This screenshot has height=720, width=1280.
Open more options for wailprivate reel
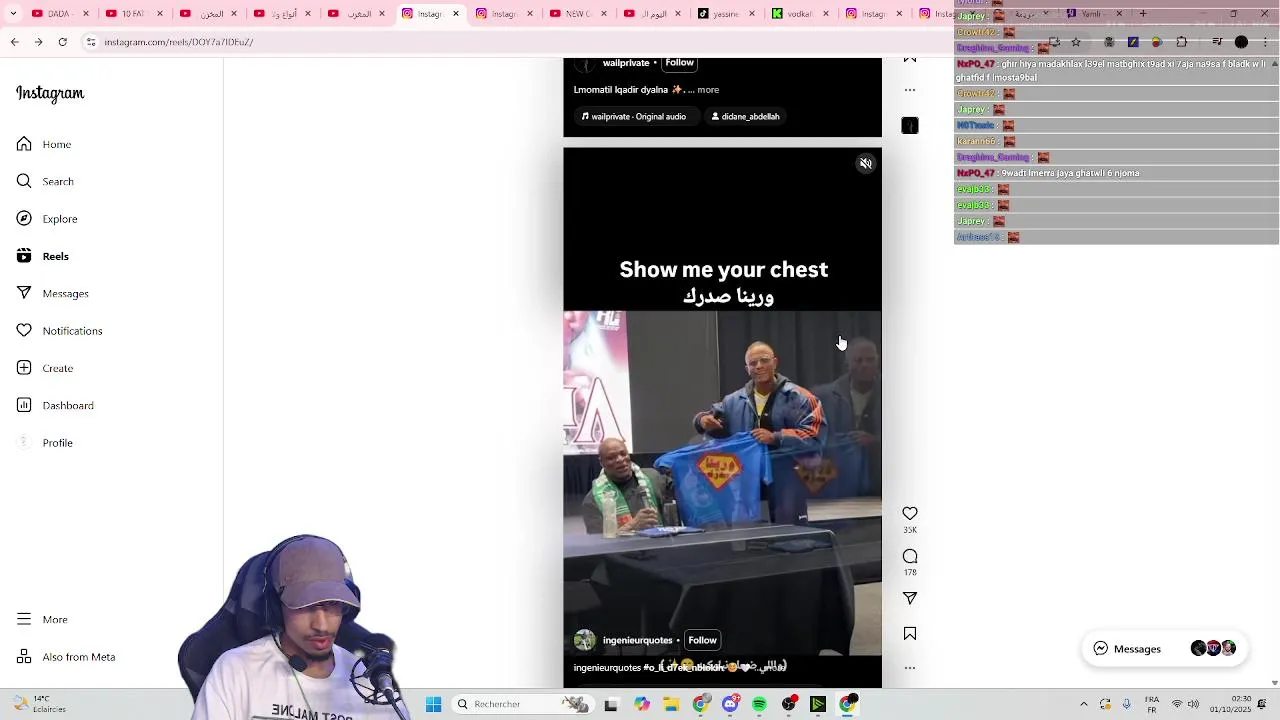910,90
